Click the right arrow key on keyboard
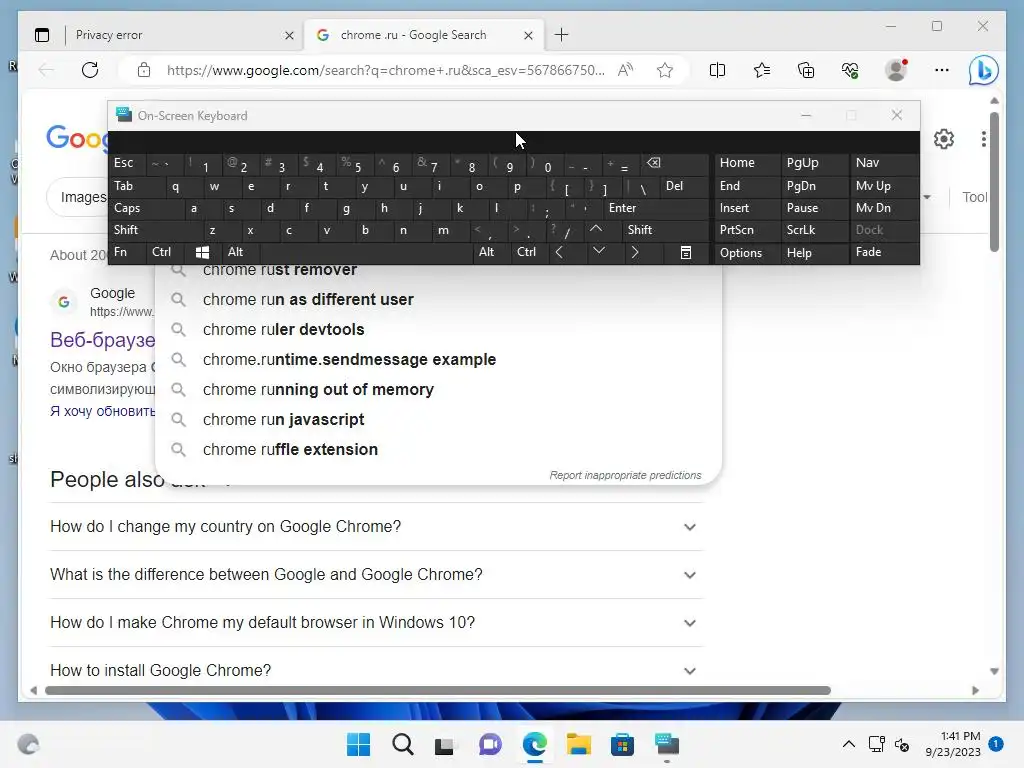Viewport: 1024px width, 768px height. (634, 252)
